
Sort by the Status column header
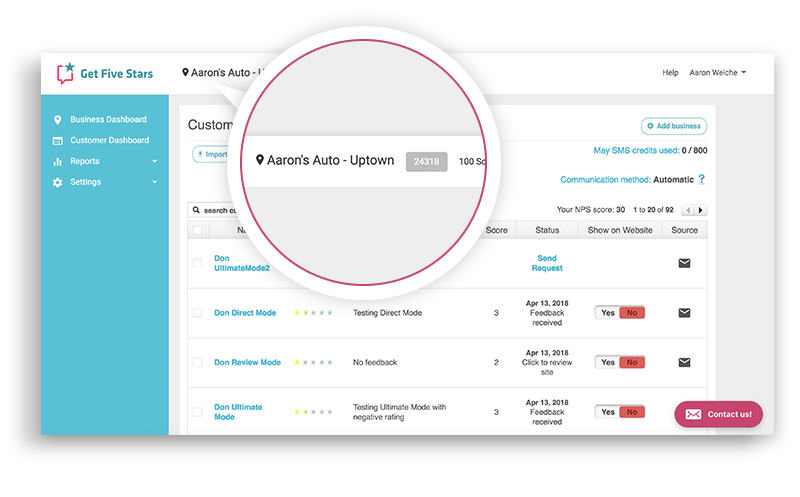547,230
